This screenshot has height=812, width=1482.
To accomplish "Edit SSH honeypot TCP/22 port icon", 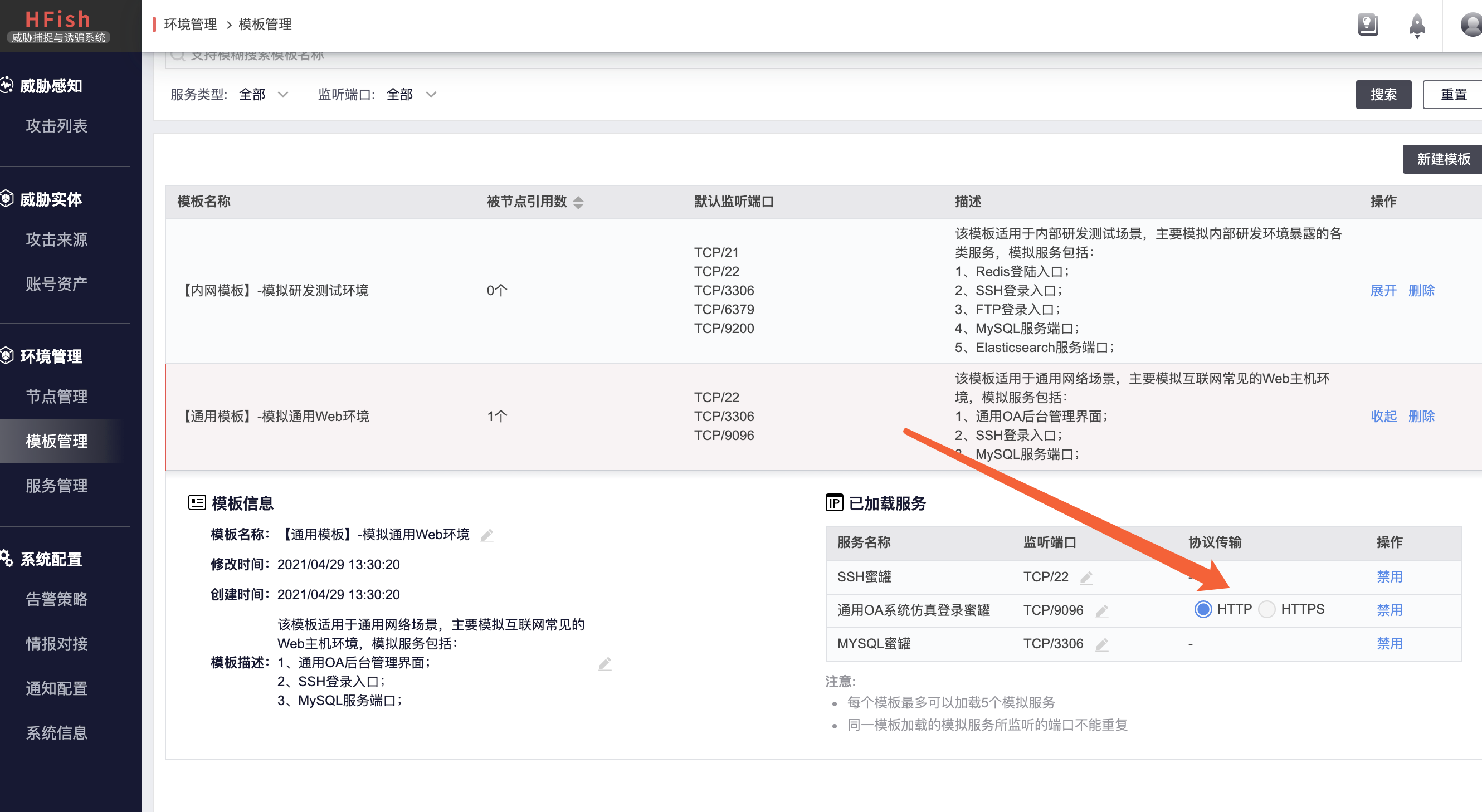I will (1086, 577).
